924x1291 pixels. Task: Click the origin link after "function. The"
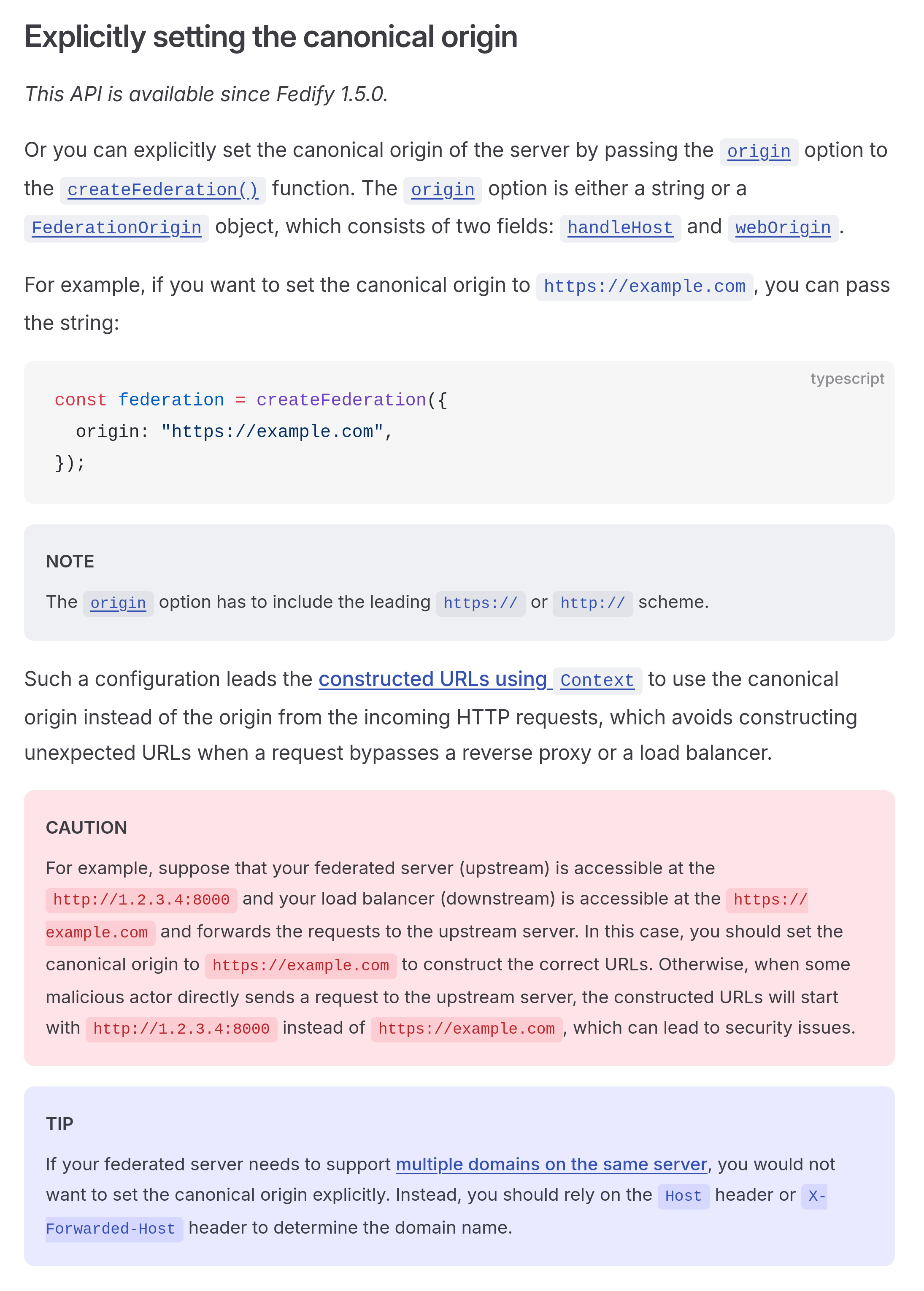[x=442, y=189]
